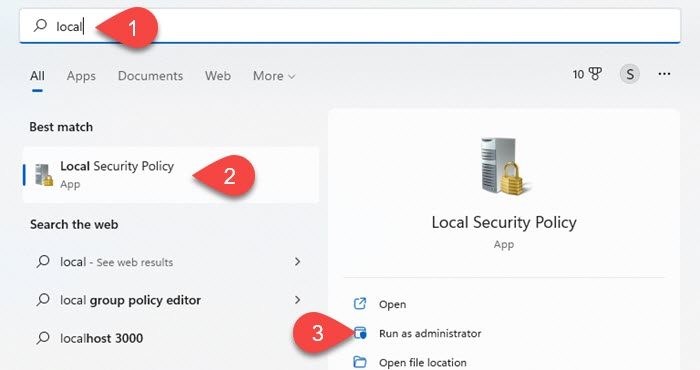Image resolution: width=700 pixels, height=370 pixels.
Task: Open the three-dot options menu
Action: [664, 74]
